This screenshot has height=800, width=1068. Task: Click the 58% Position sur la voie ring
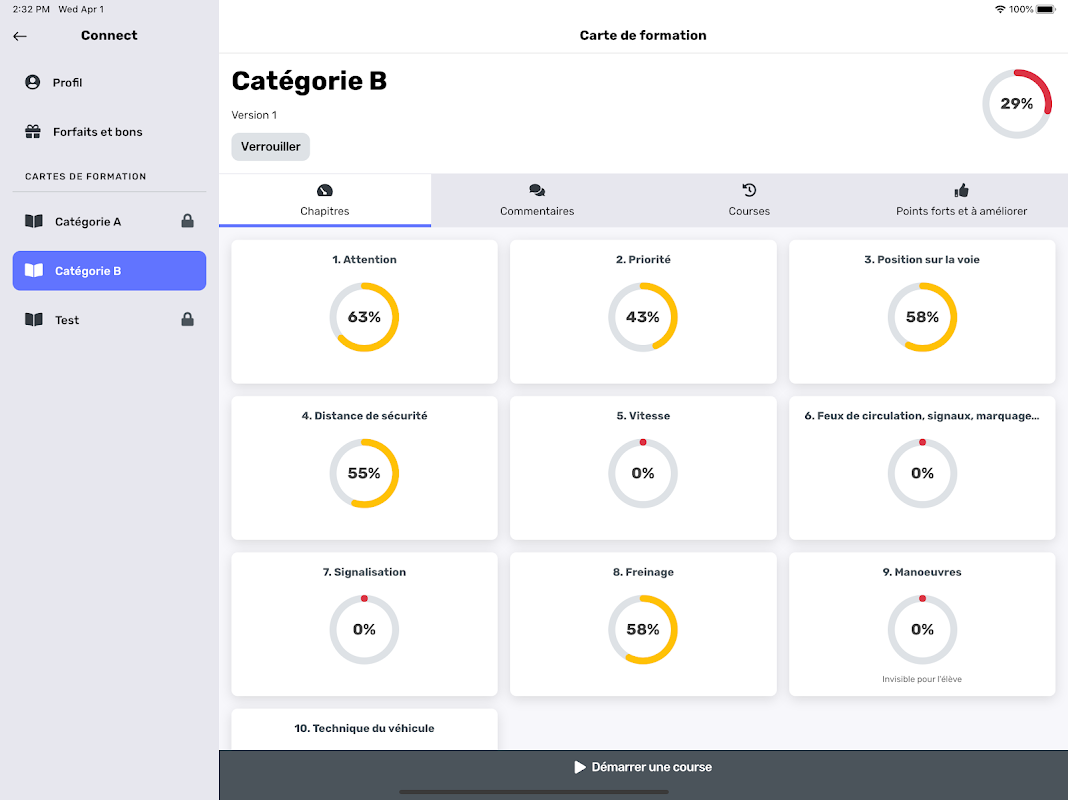[922, 317]
